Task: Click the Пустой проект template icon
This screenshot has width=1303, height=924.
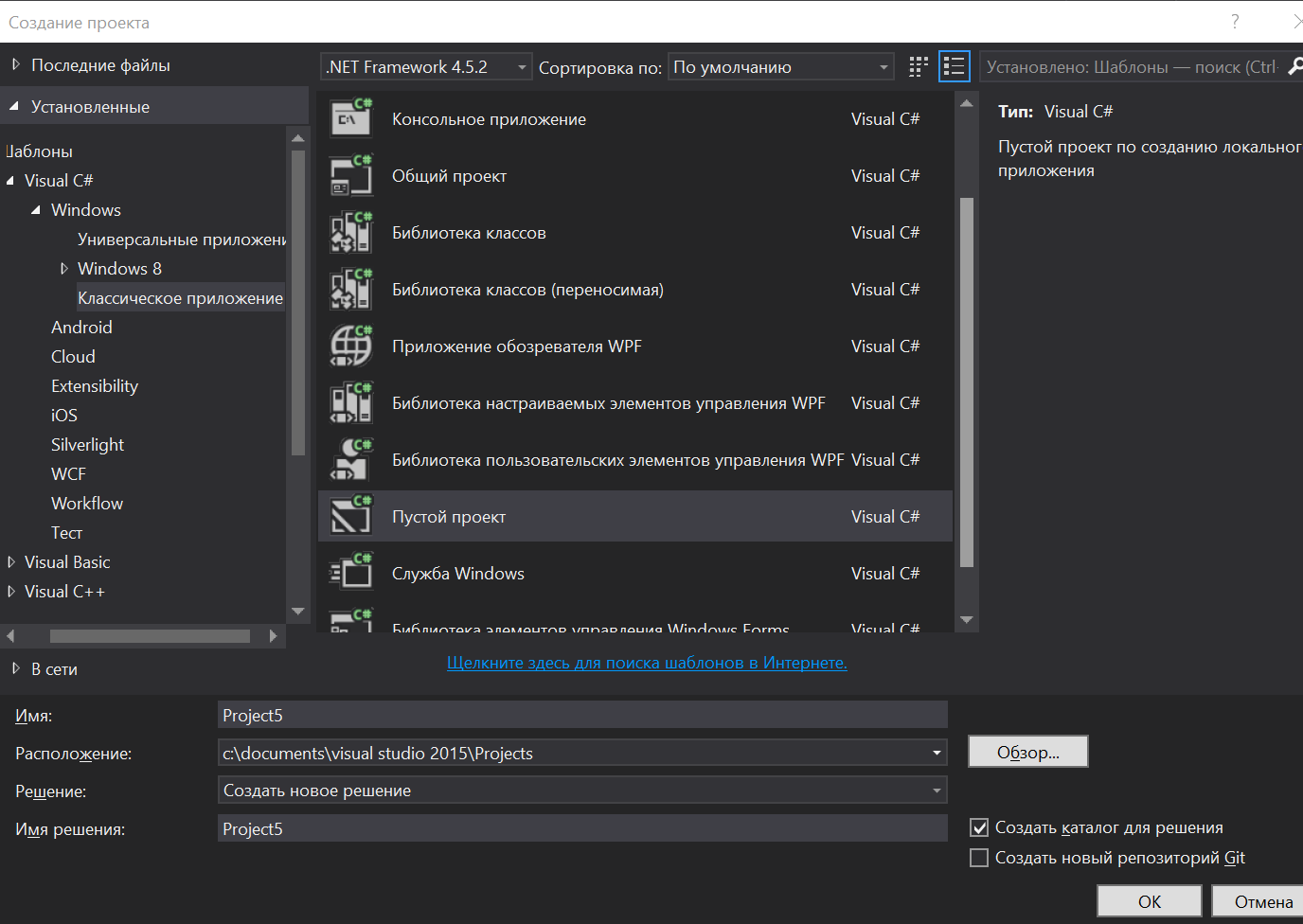Action: [350, 516]
